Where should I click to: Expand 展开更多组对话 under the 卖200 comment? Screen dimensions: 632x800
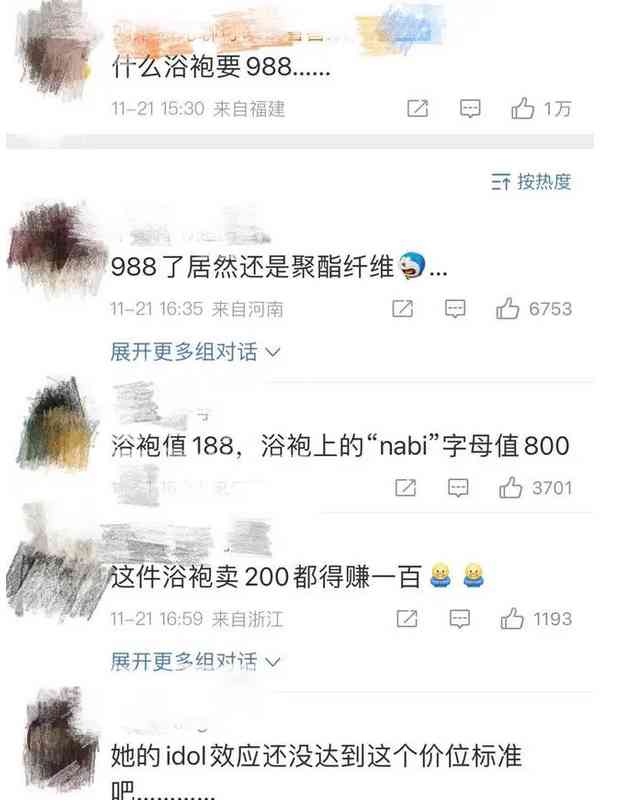pos(195,662)
